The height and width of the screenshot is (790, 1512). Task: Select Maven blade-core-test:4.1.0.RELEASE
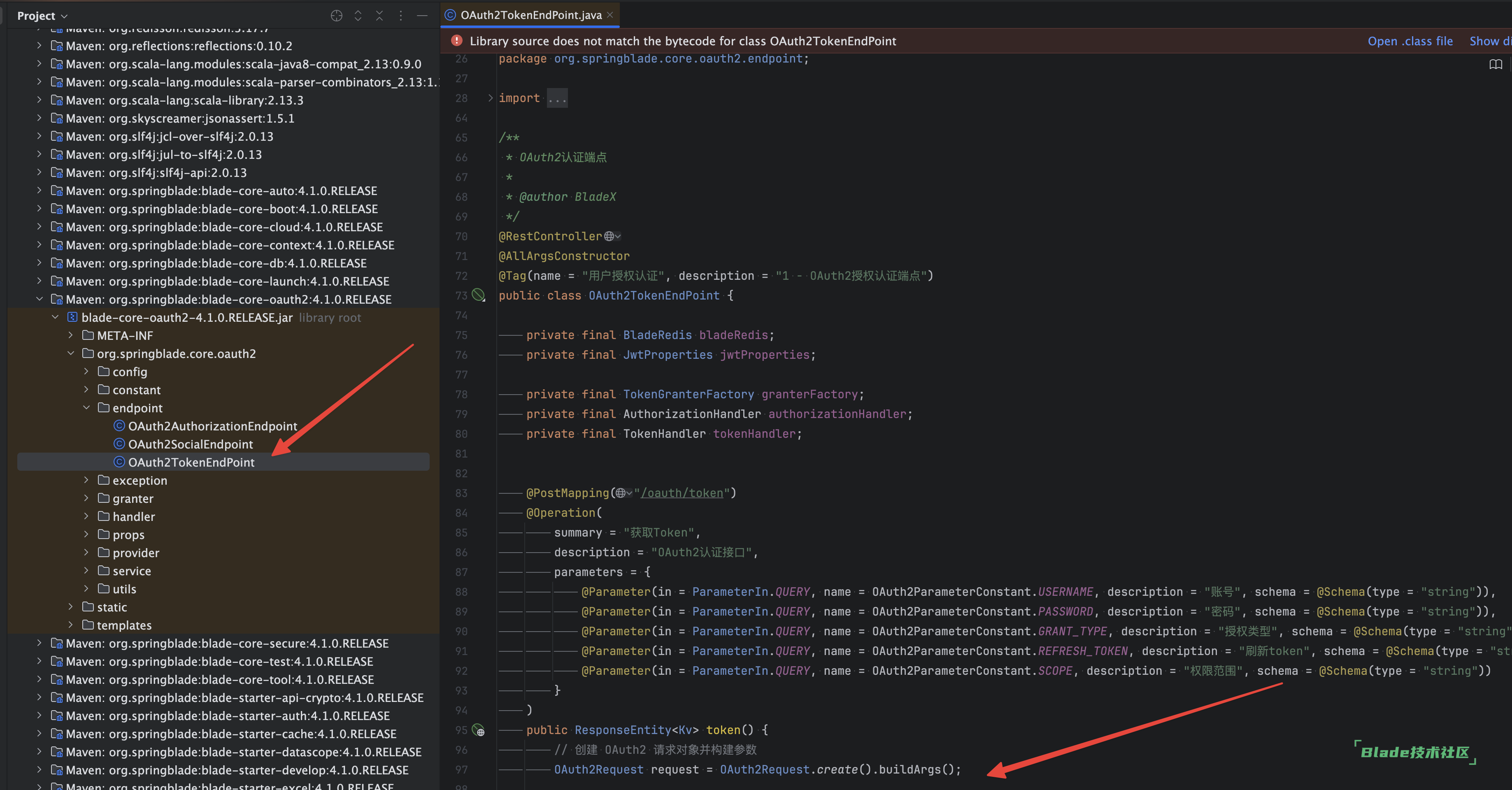pos(219,662)
